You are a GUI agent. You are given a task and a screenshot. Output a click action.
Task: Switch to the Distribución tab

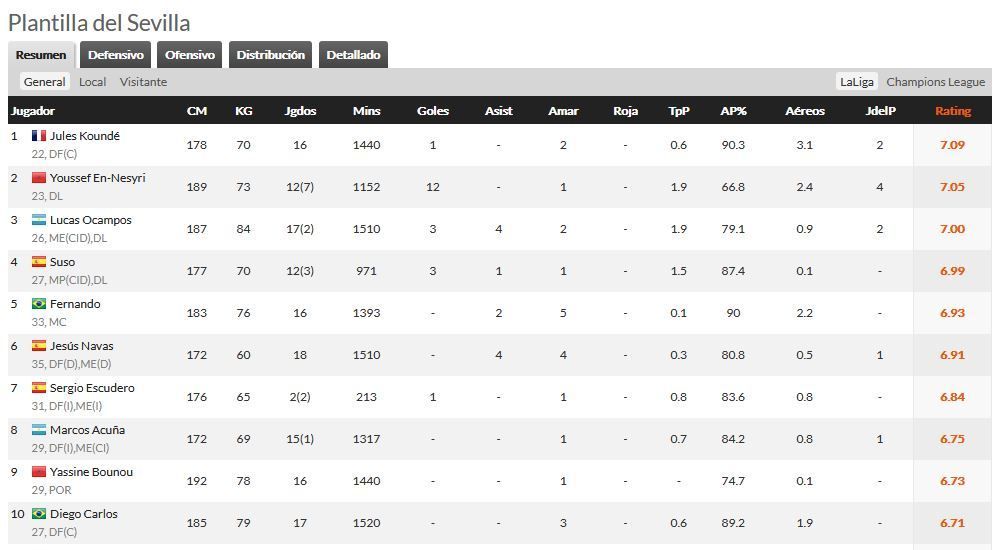[x=270, y=55]
